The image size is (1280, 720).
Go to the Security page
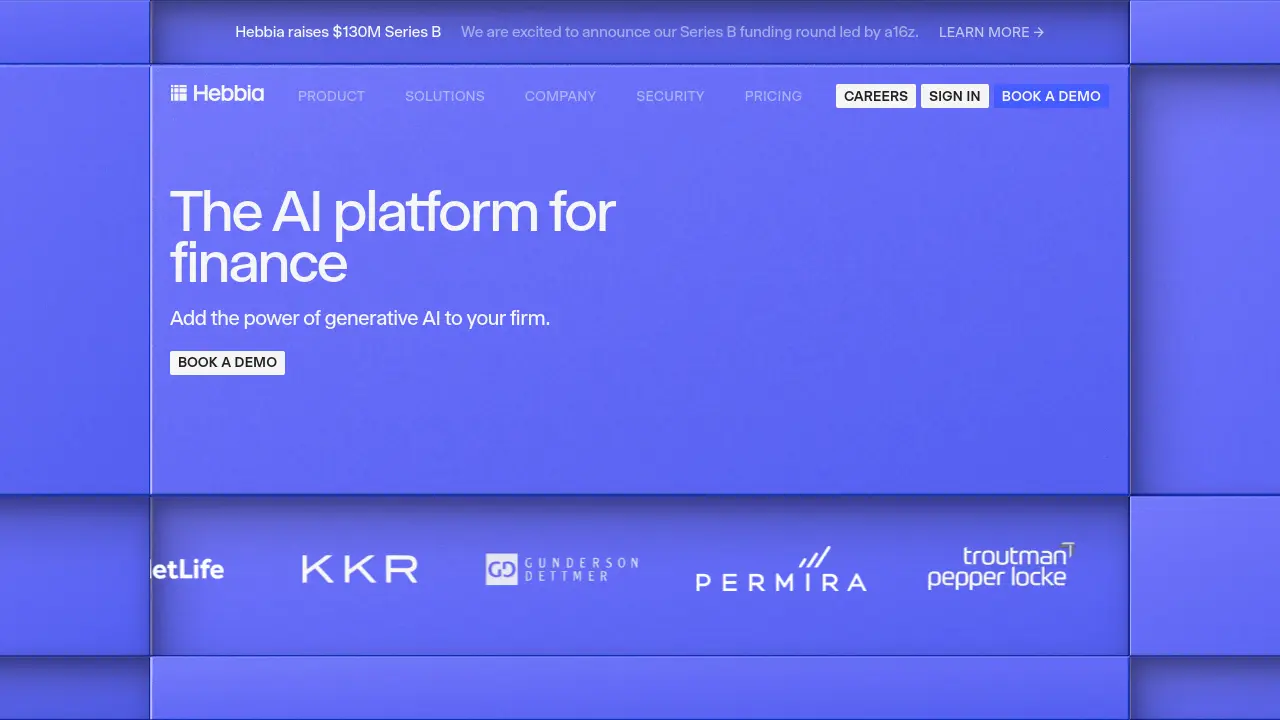tap(670, 96)
